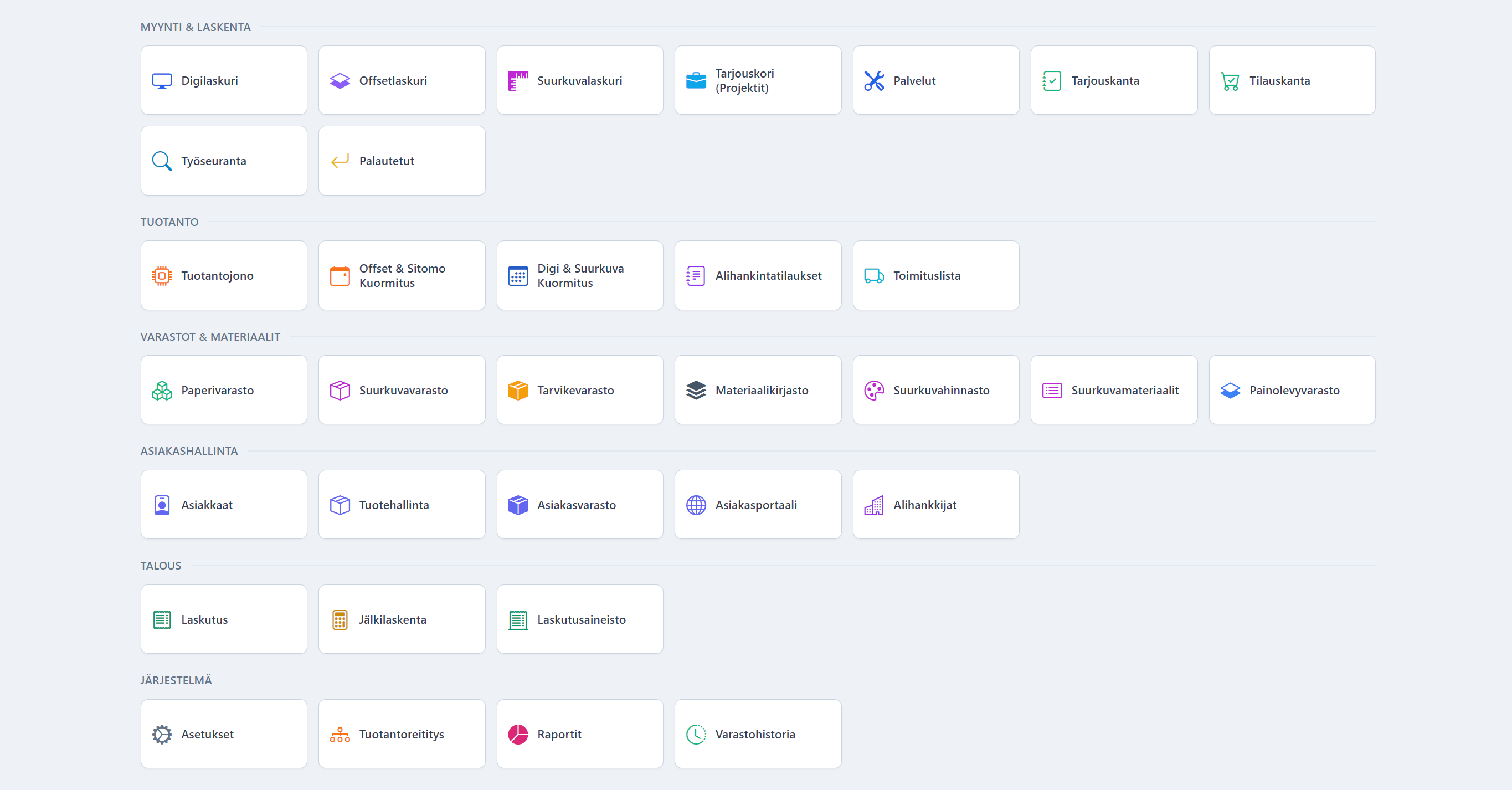
Task: Click the Asiakasportaali globe icon
Action: [696, 505]
